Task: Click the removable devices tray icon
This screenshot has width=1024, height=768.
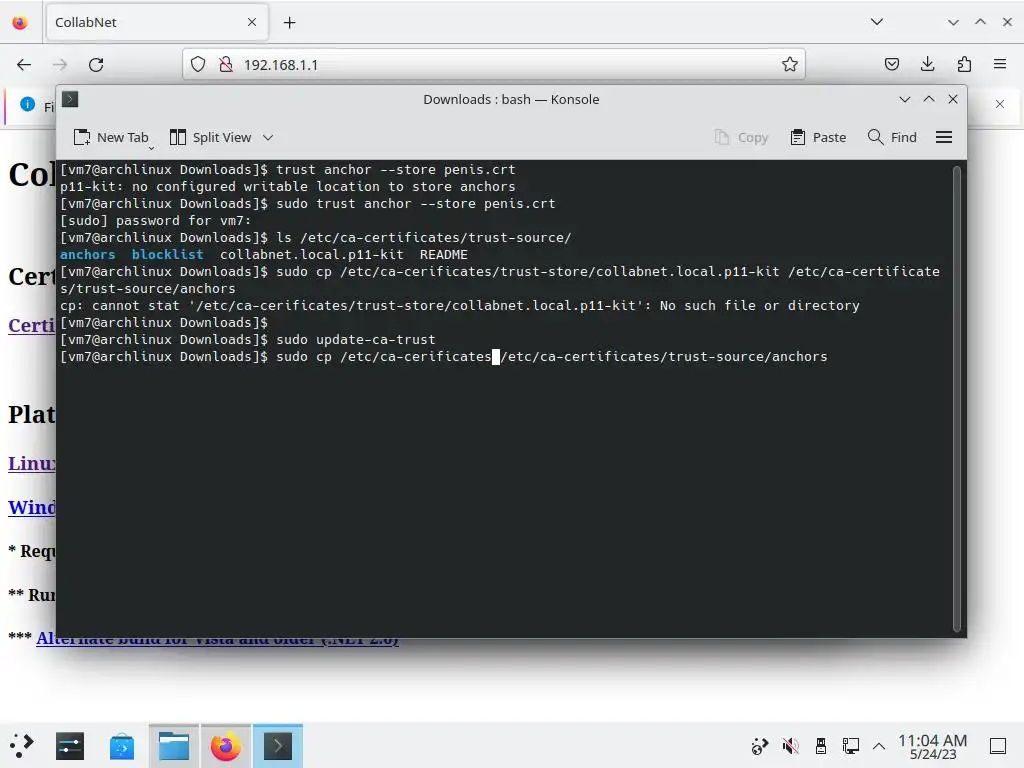Action: [x=821, y=746]
